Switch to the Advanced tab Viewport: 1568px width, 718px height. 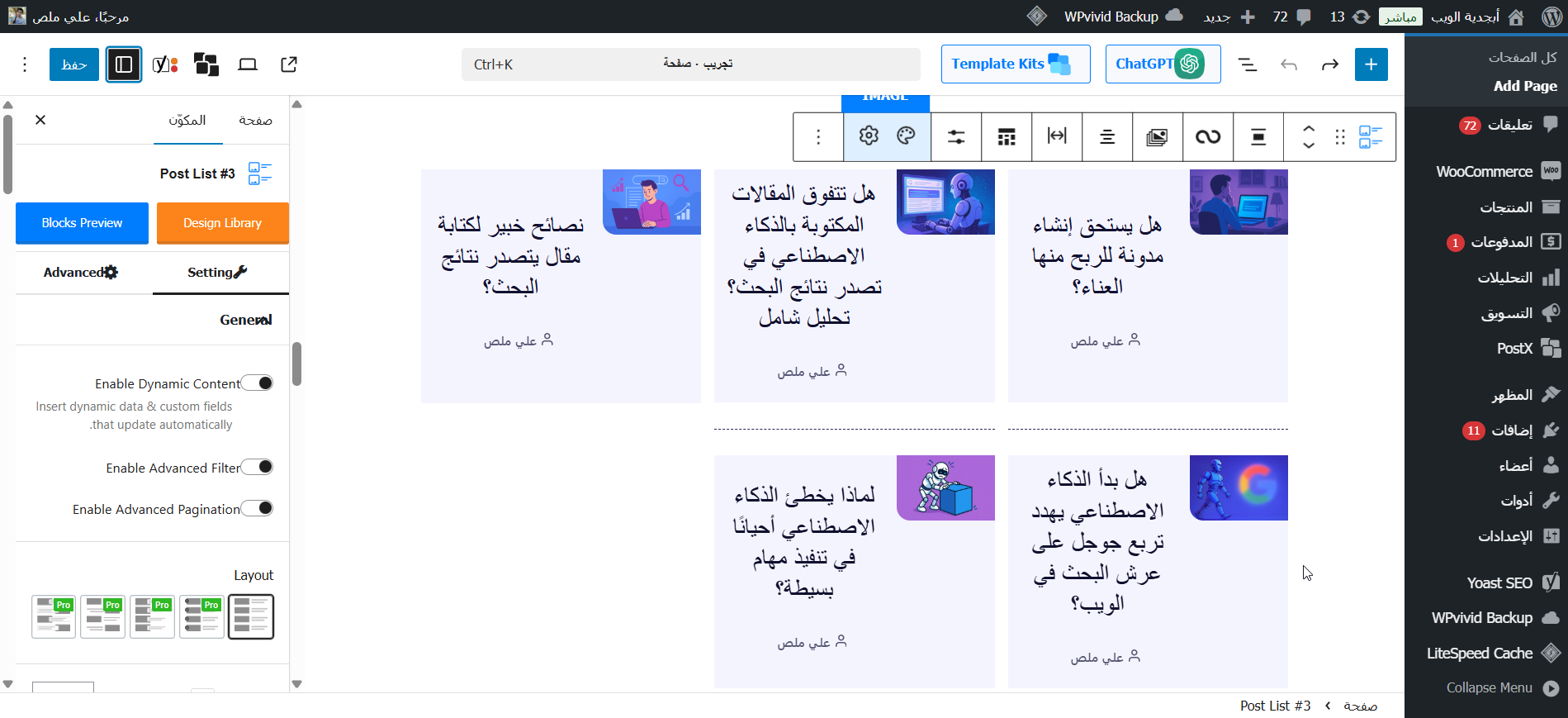click(81, 273)
